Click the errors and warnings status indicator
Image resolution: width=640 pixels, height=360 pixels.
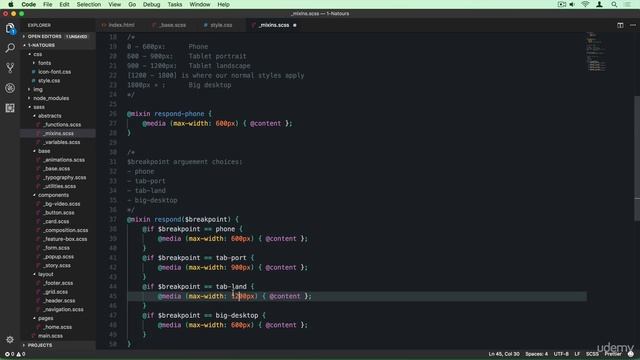click(x=15, y=354)
